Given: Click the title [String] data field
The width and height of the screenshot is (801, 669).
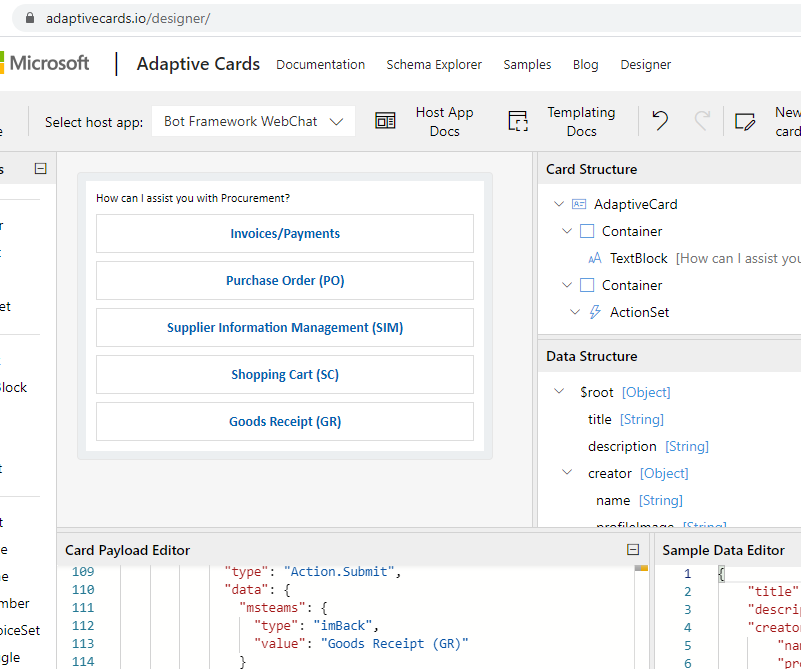Looking at the screenshot, I should click(626, 419).
